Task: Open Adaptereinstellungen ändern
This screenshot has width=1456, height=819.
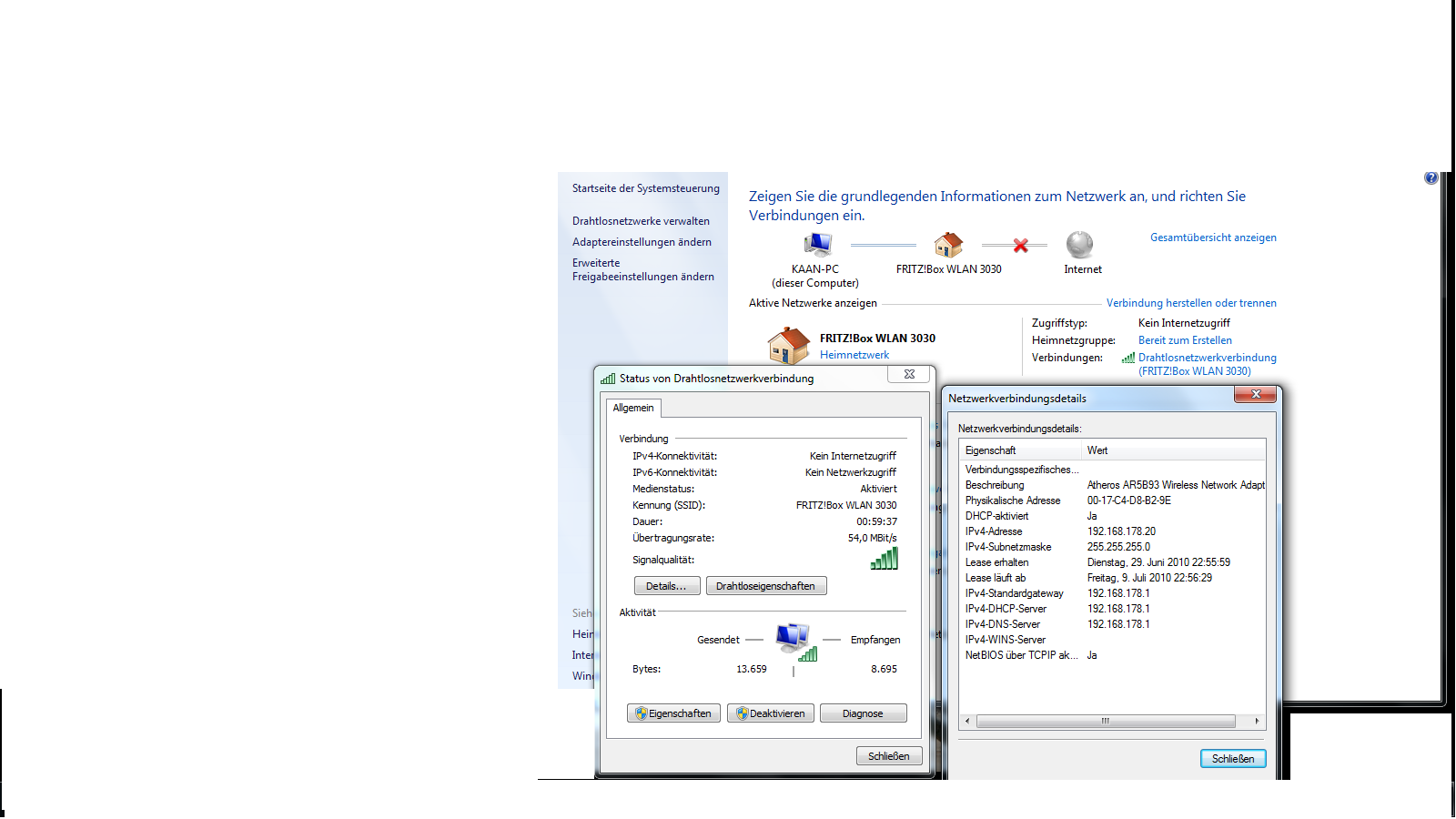Action: [x=642, y=242]
